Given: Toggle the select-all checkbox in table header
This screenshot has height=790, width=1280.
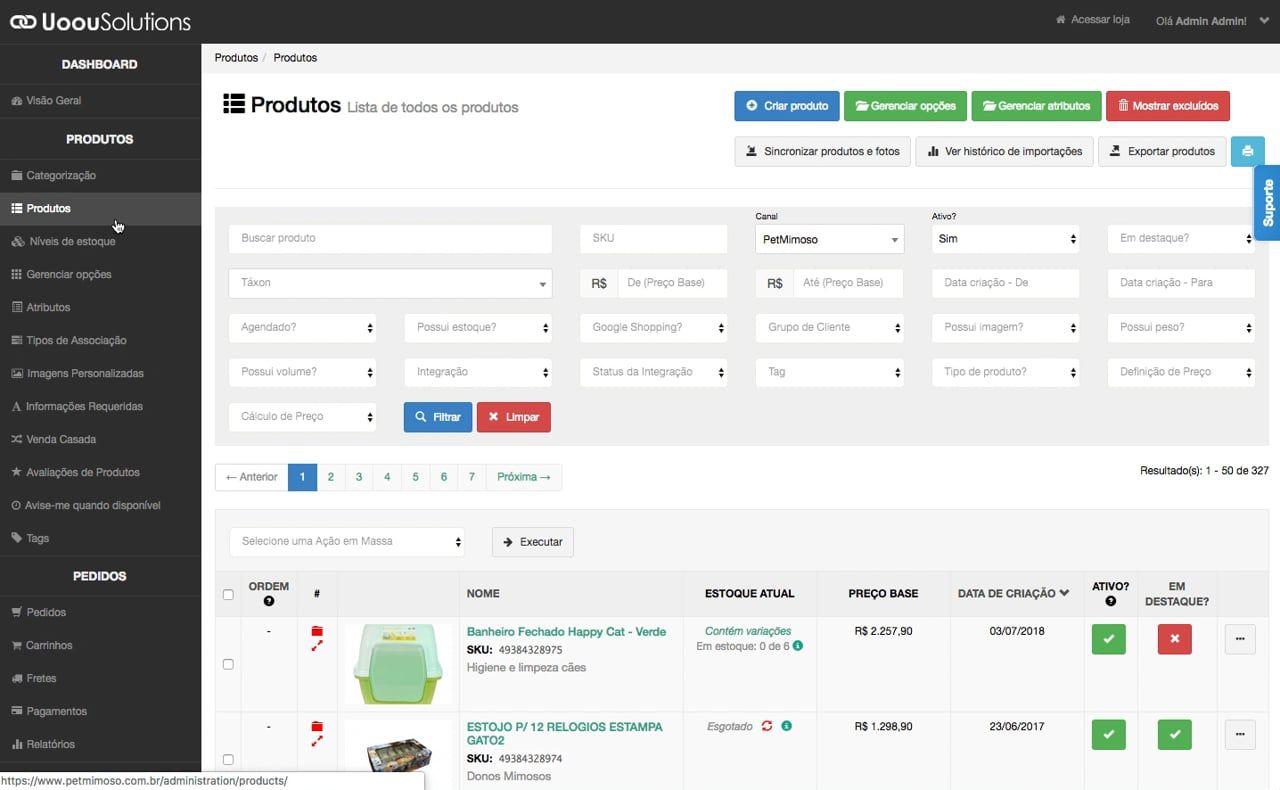Looking at the screenshot, I should [x=228, y=595].
